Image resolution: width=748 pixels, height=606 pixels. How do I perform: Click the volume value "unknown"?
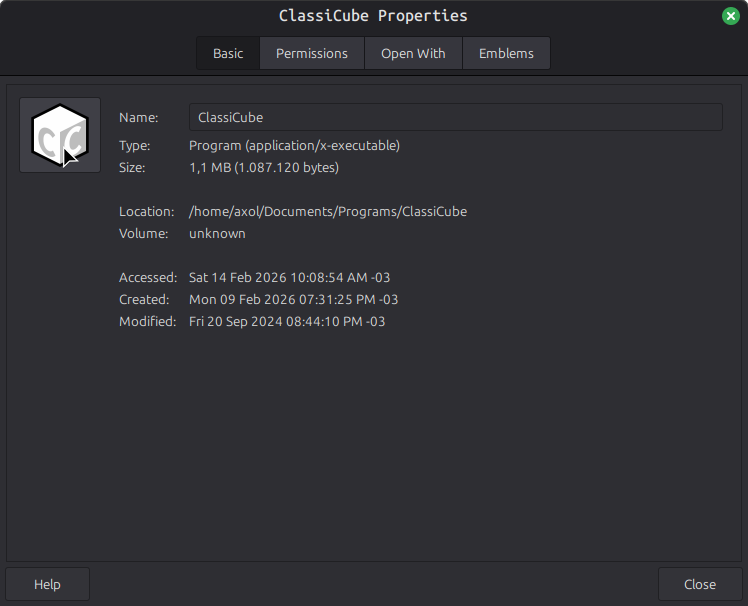217,233
